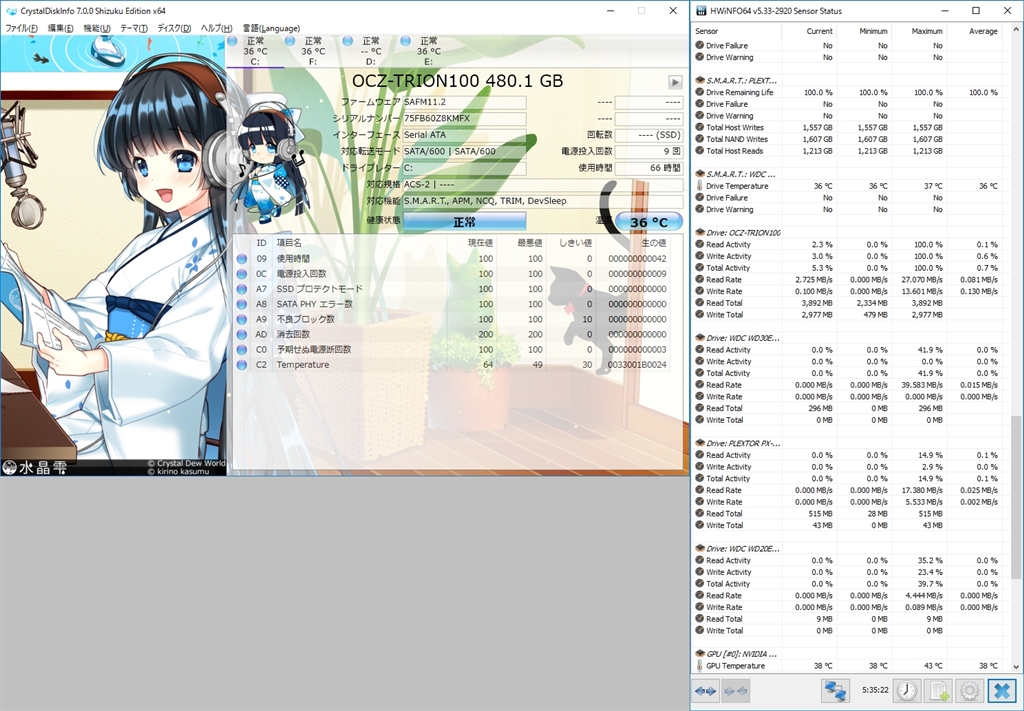Click the power-on count field showing 9 回
This screenshot has width=1024, height=711.
(x=648, y=151)
